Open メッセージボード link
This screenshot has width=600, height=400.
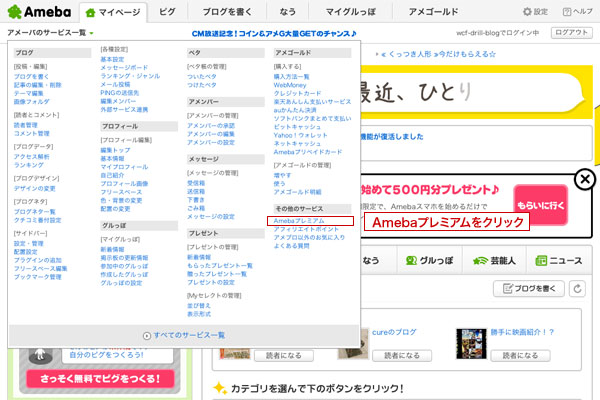(124, 68)
